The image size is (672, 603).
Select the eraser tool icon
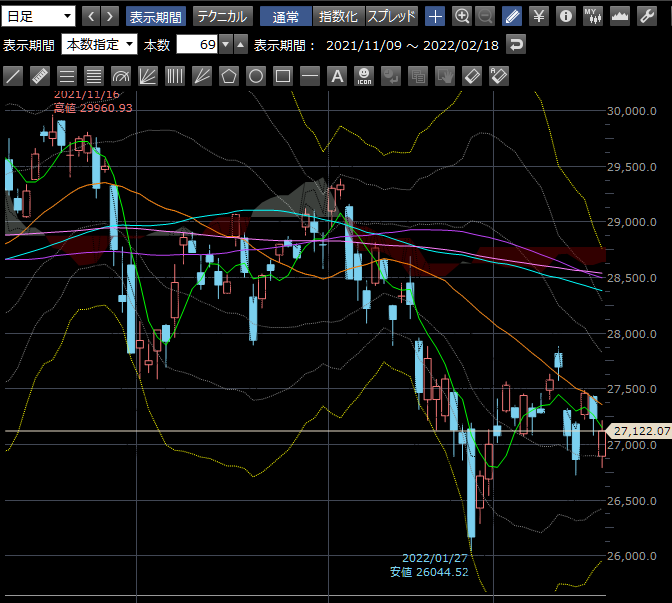(473, 75)
